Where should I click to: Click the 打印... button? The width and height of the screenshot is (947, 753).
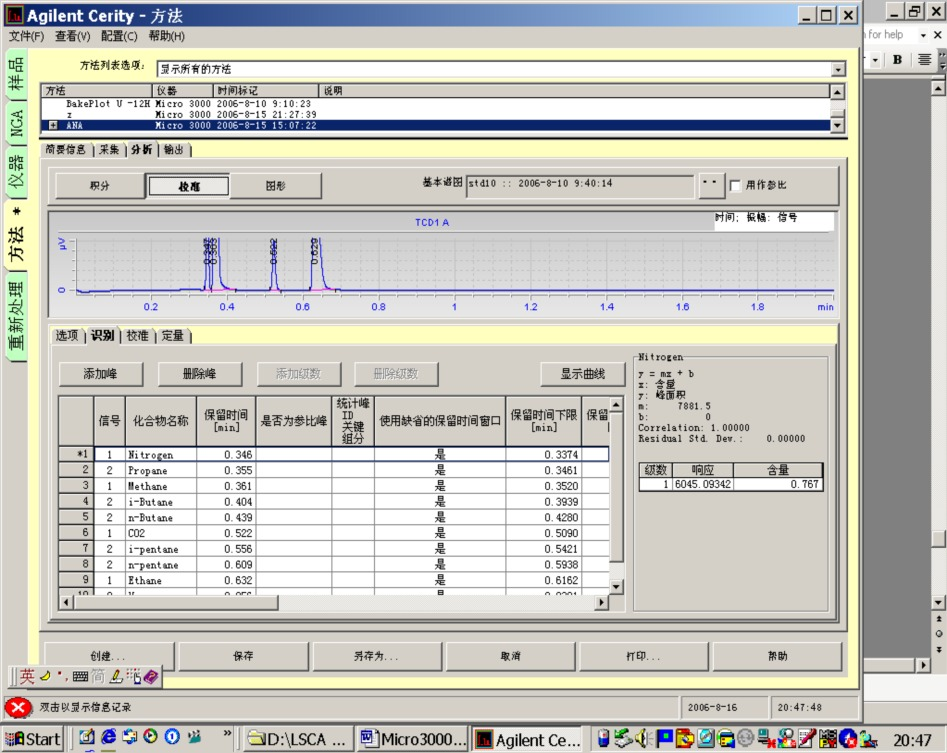643,656
